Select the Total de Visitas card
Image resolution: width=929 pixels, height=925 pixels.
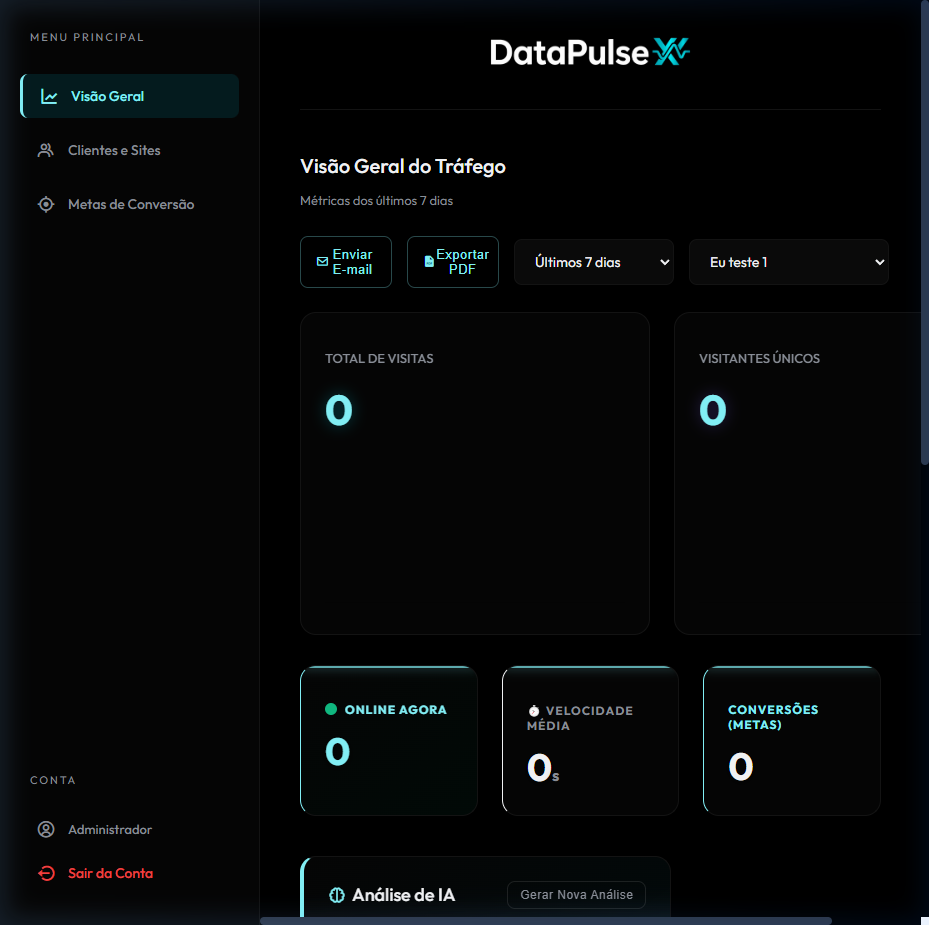click(x=474, y=473)
